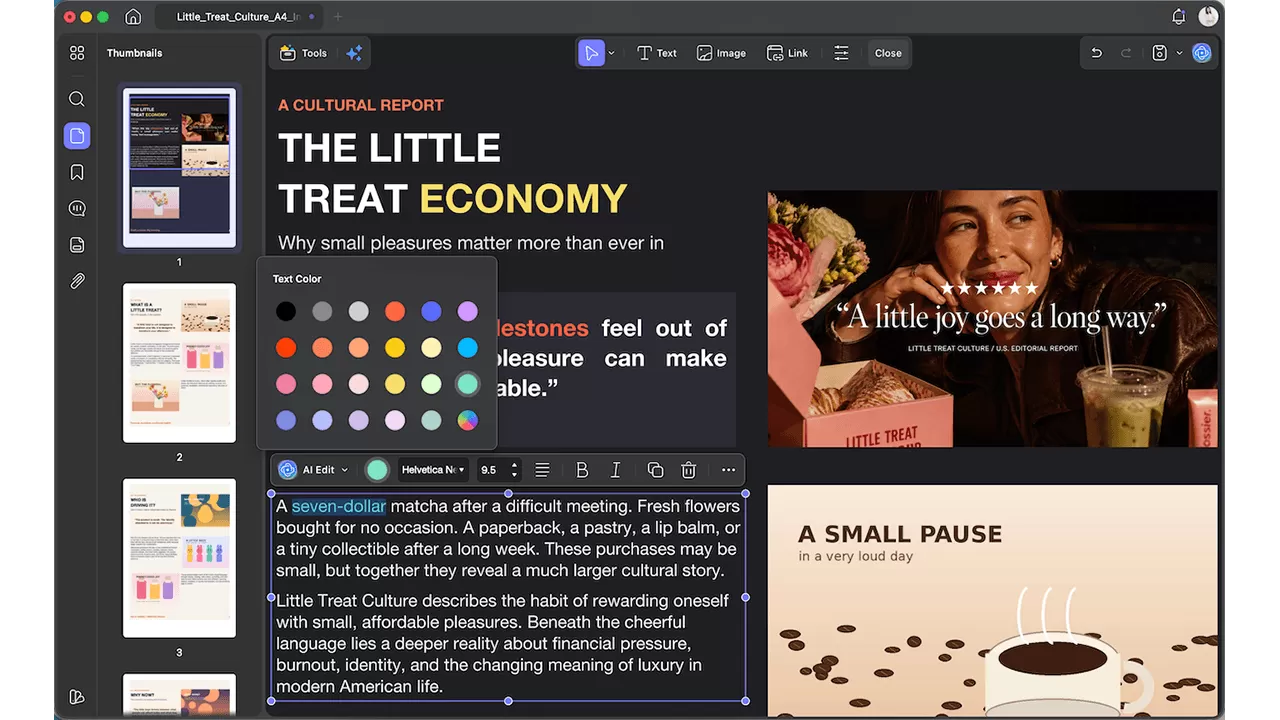This screenshot has width=1280, height=720.
Task: Toggle bold on the selected text
Action: pyautogui.click(x=582, y=470)
